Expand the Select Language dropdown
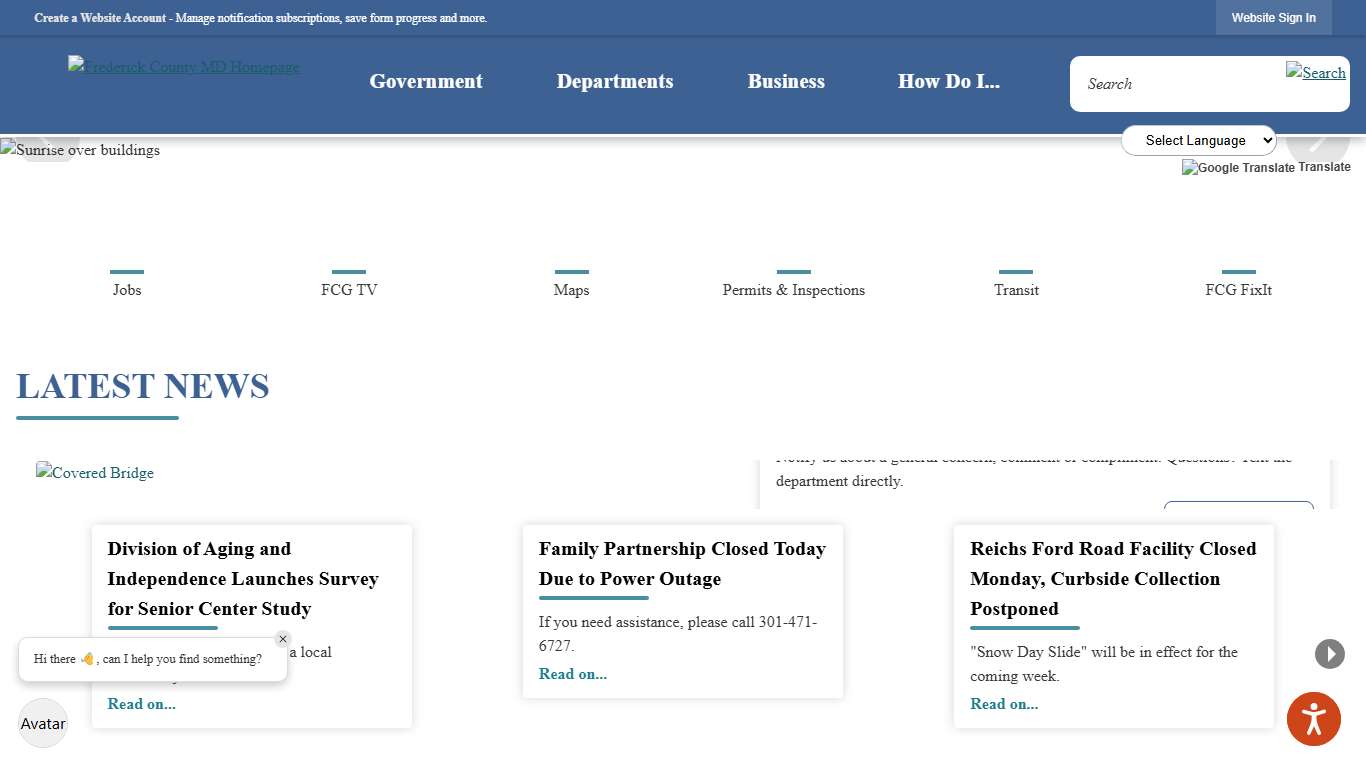This screenshot has height=768, width=1366. tap(1198, 140)
